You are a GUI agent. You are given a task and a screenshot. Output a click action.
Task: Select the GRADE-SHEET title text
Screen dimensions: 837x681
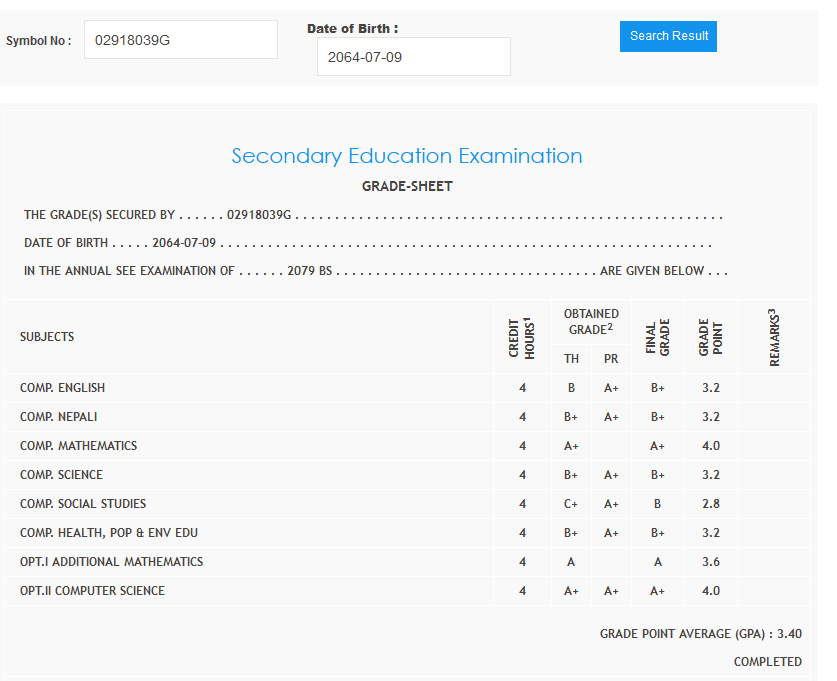407,187
